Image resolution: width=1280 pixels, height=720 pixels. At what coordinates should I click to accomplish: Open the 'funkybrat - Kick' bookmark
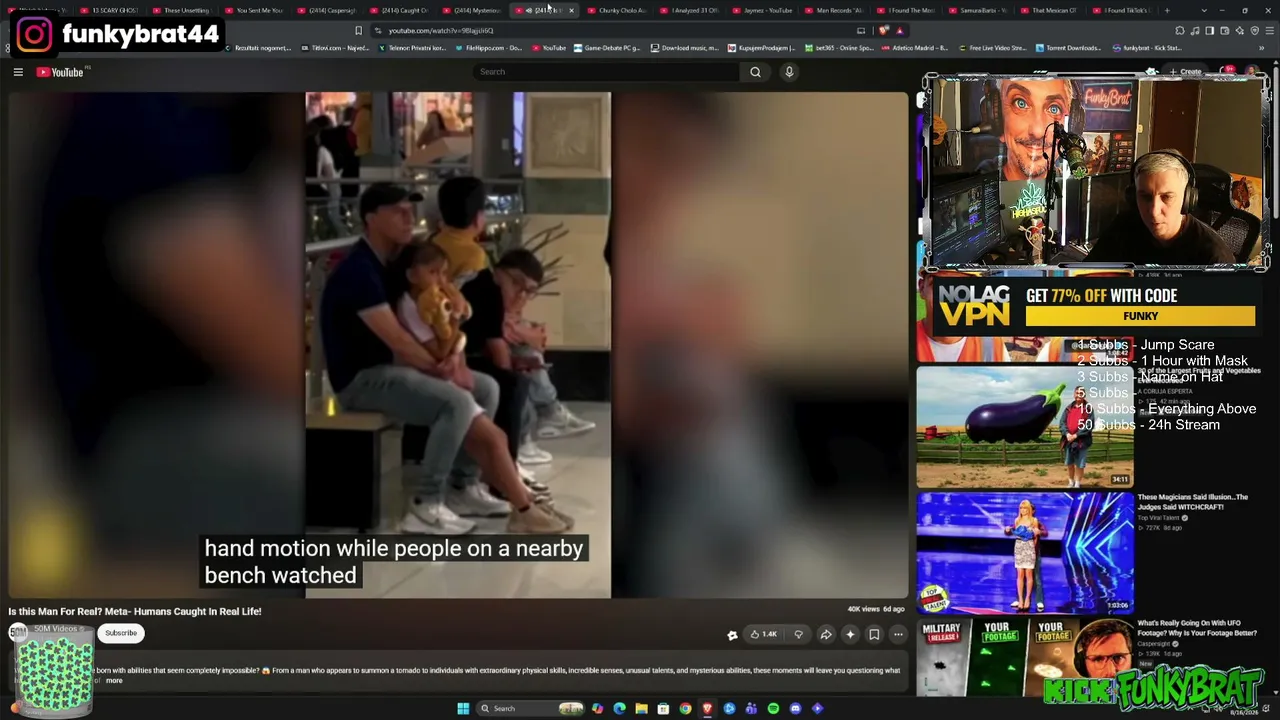(1147, 48)
